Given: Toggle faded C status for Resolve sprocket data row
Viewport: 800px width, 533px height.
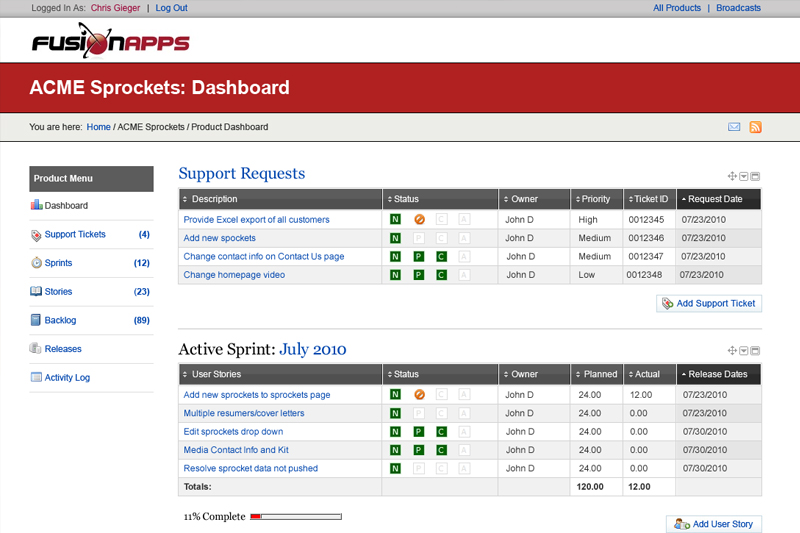Looking at the screenshot, I should point(441,469).
